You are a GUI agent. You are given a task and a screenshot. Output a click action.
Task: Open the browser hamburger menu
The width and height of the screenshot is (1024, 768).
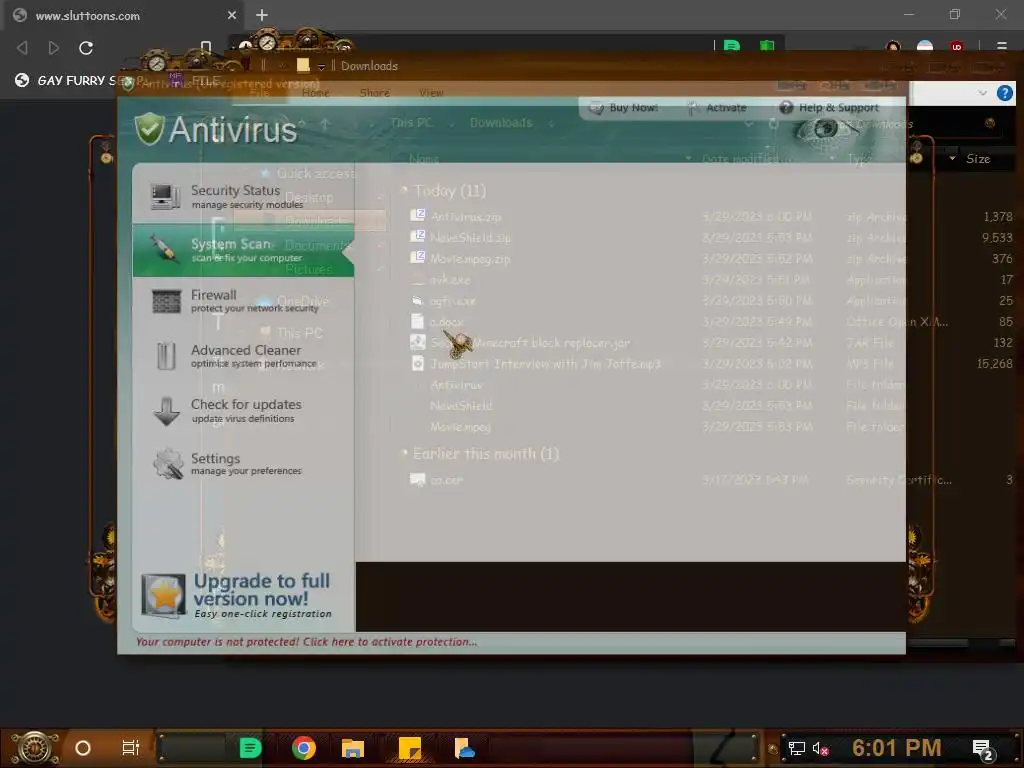[x=1002, y=46]
